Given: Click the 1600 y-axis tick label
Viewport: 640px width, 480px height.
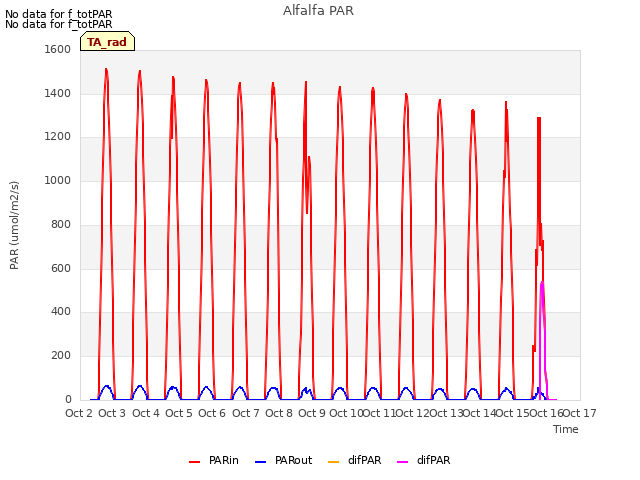Looking at the screenshot, I should coord(58,49).
